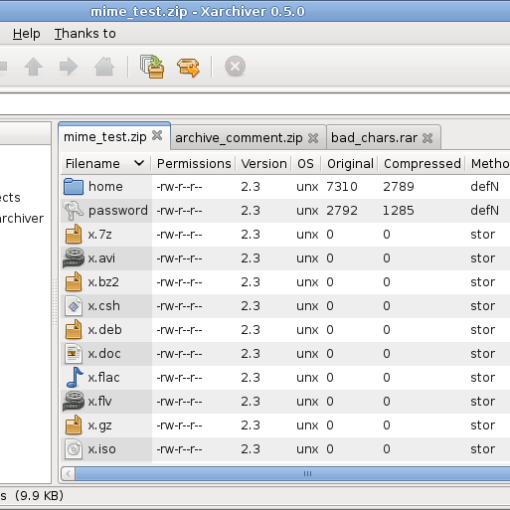
Task: Click the Compressed size value 1285
Action: tap(399, 211)
